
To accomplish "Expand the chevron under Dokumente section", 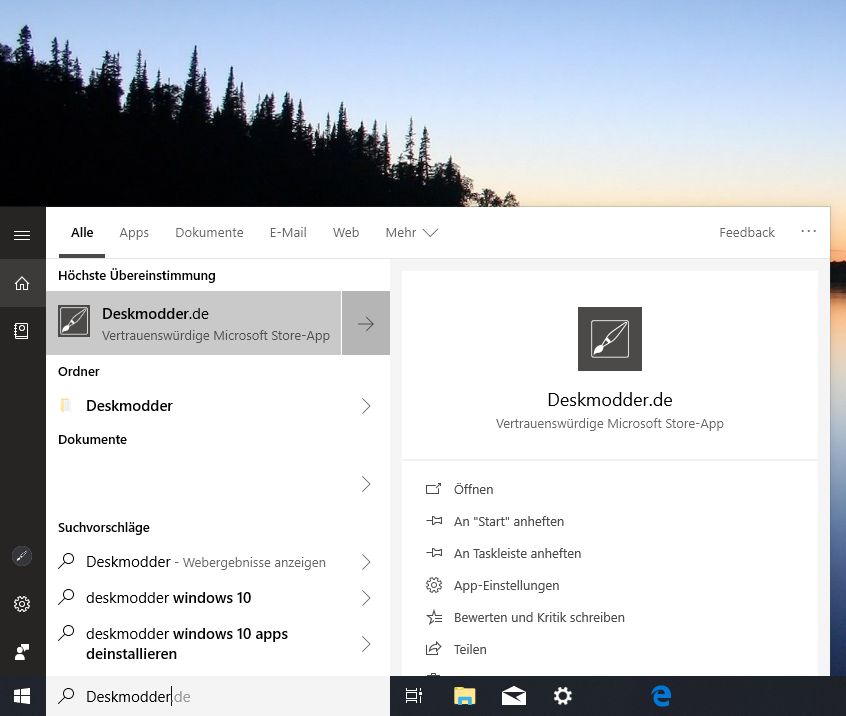I will pyautogui.click(x=366, y=484).
